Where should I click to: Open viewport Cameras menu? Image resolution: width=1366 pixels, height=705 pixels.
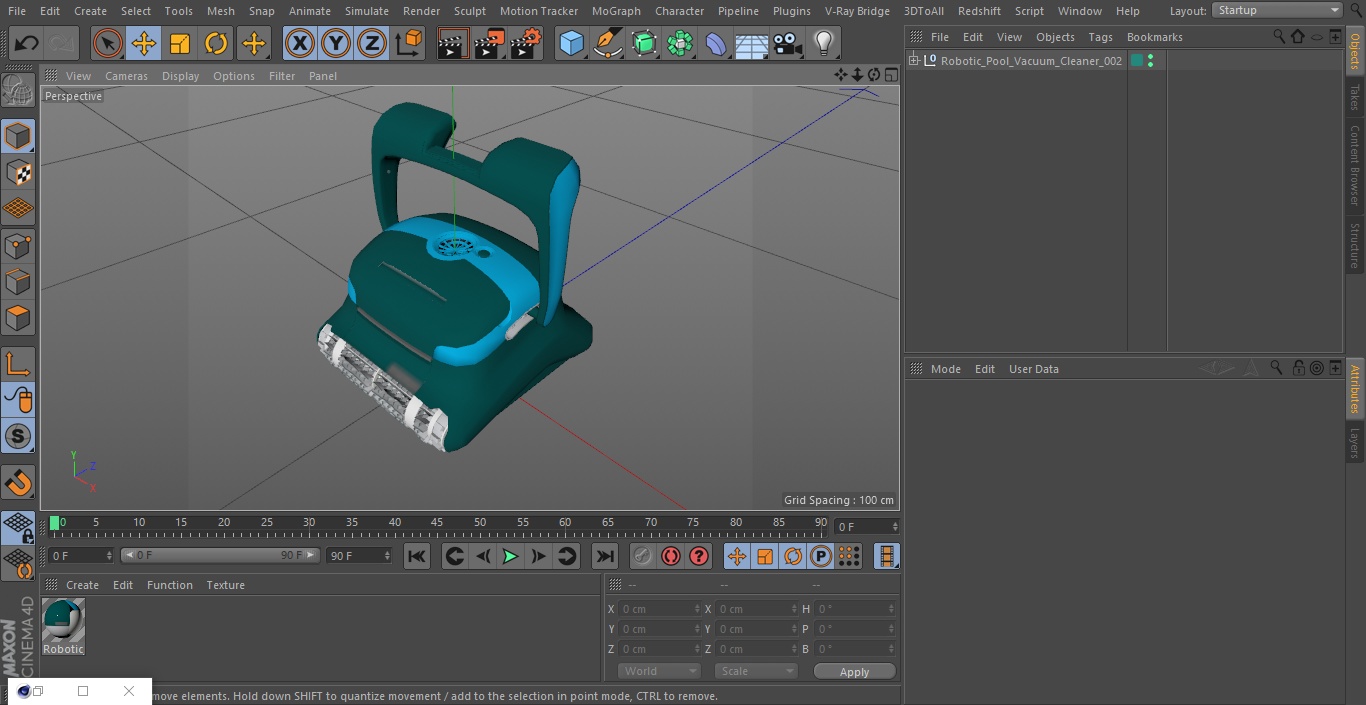pos(126,76)
